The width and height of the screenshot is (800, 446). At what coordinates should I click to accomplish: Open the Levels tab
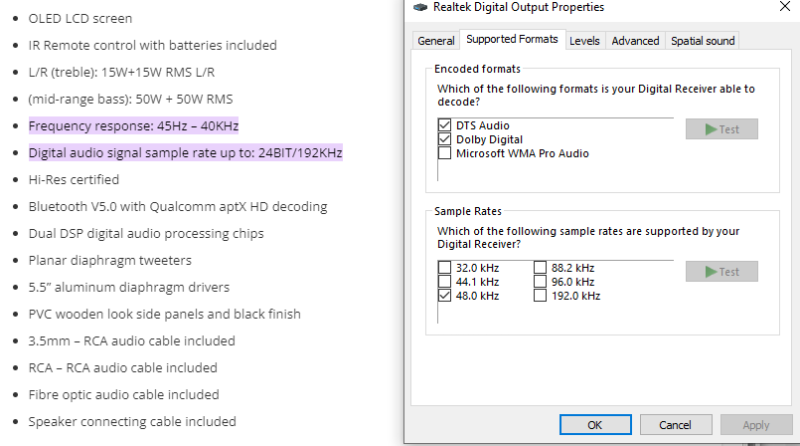tap(585, 41)
